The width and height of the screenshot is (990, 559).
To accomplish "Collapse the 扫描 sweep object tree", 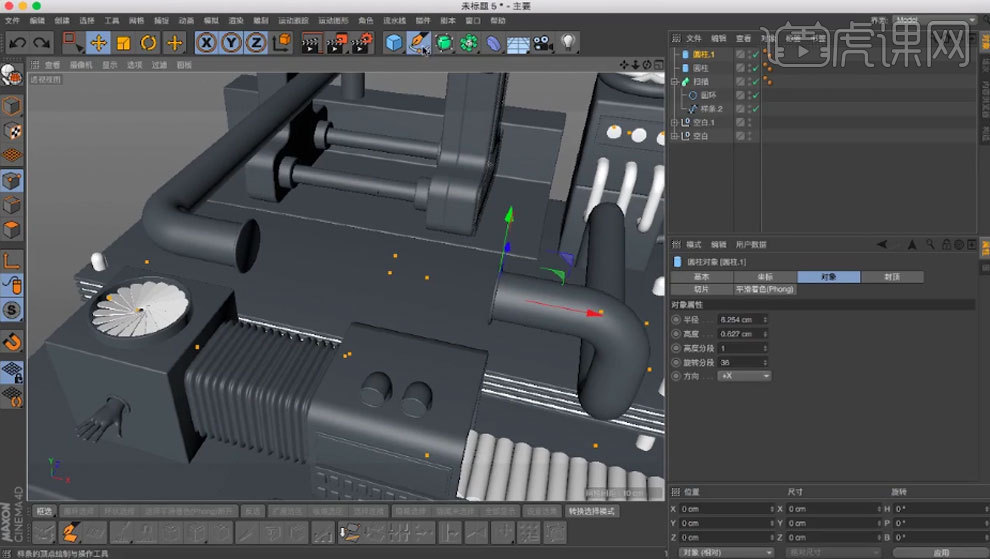I will pos(674,81).
